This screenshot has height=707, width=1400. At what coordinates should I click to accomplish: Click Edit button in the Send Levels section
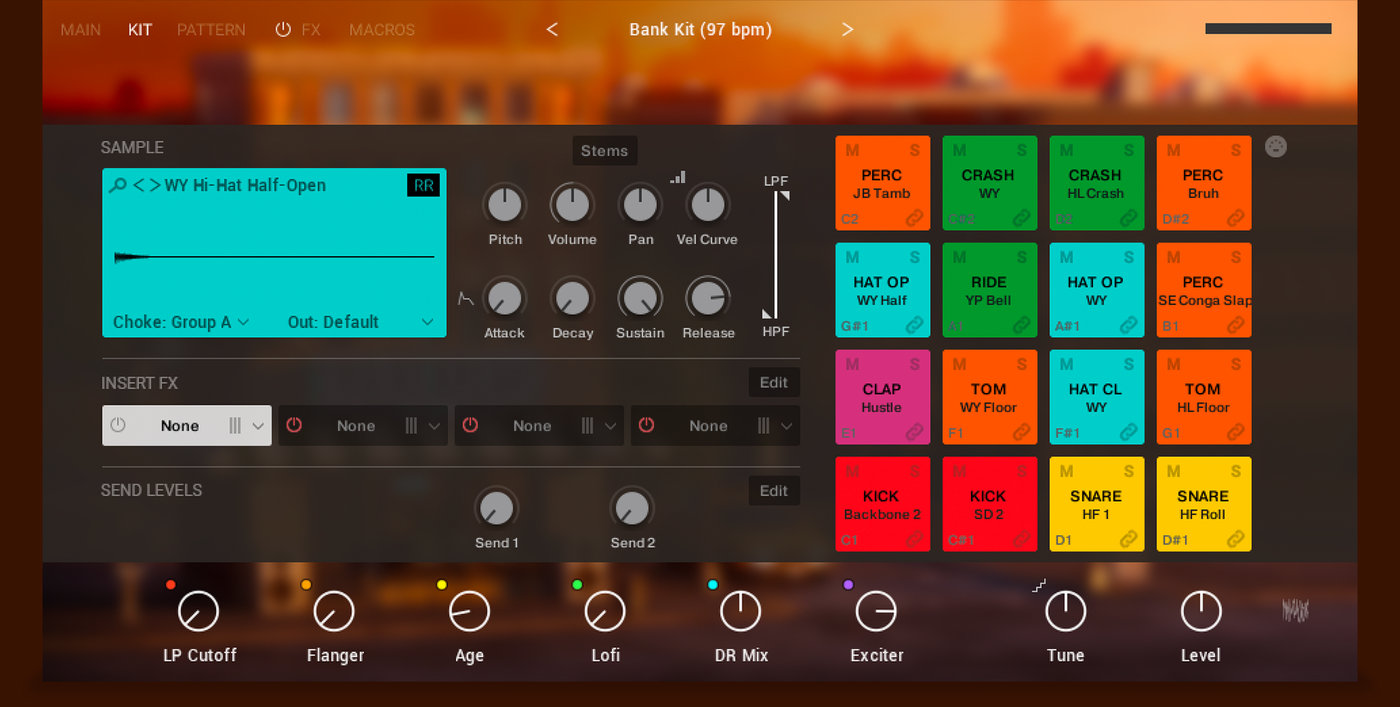[774, 491]
